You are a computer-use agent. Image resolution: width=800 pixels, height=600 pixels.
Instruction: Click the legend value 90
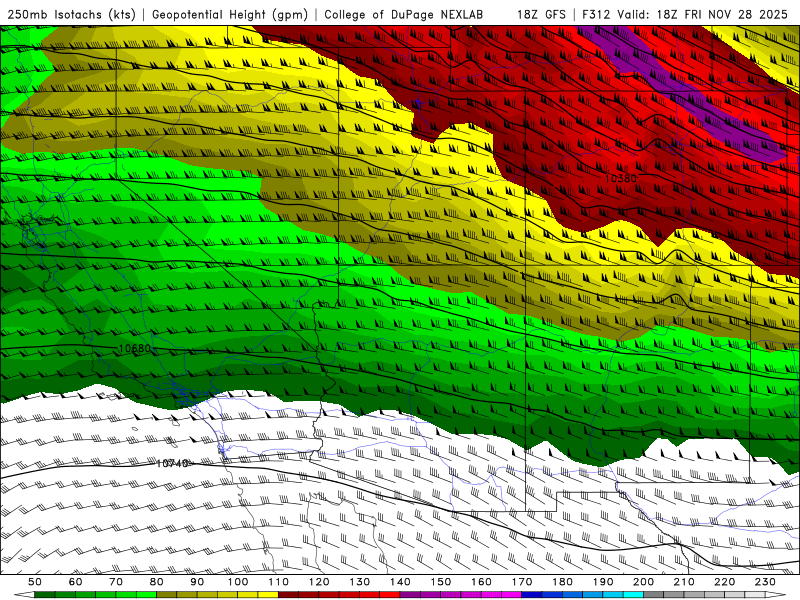point(197,582)
